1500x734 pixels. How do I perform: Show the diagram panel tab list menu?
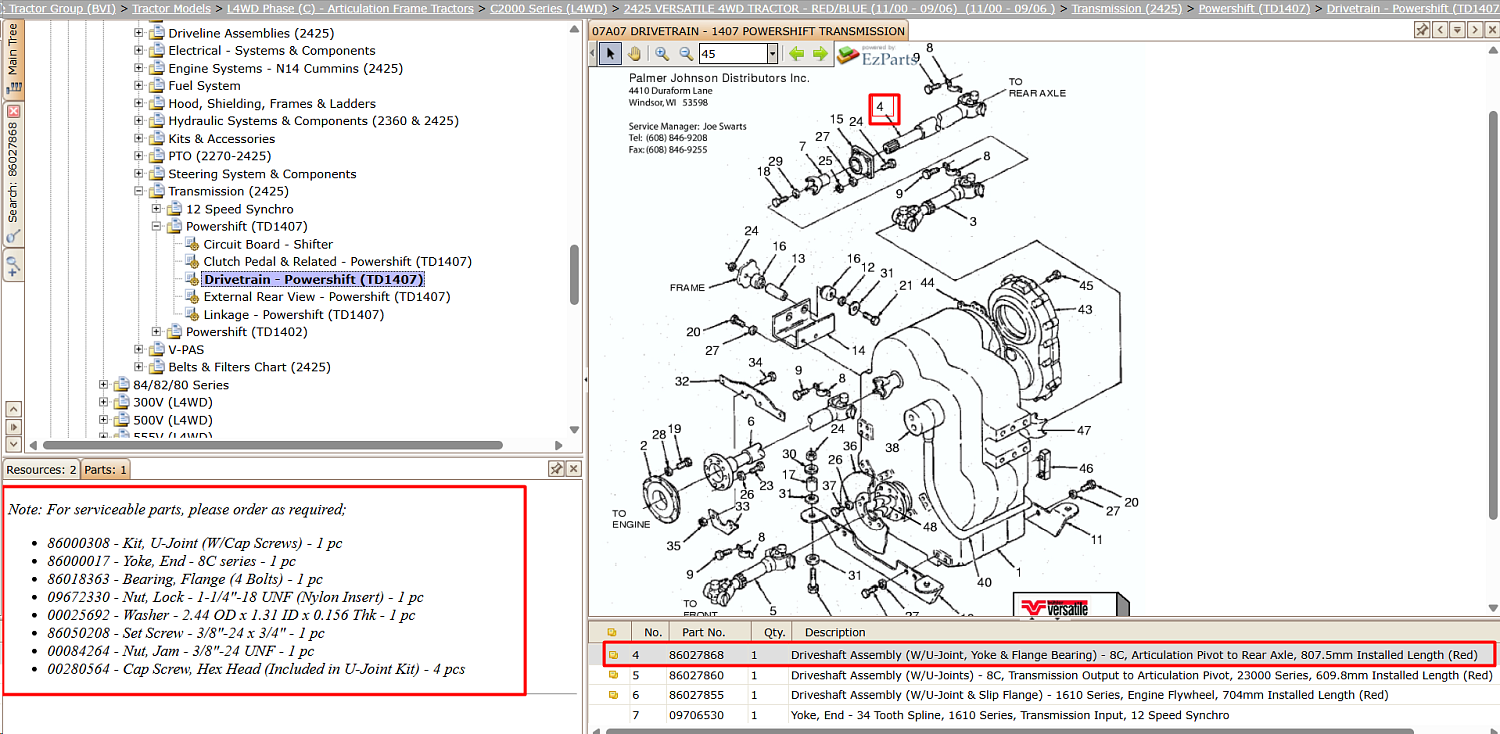pyautogui.click(x=1458, y=30)
